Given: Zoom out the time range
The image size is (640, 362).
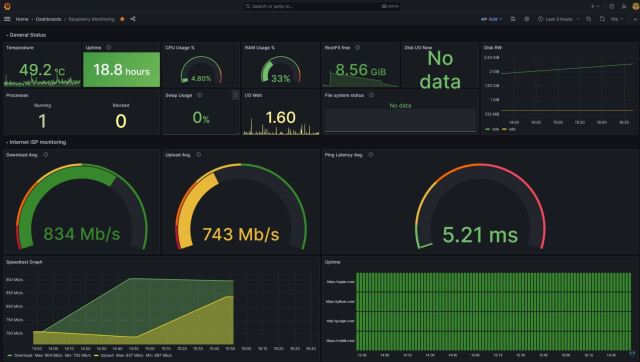Looking at the screenshot, I should tap(588, 19).
